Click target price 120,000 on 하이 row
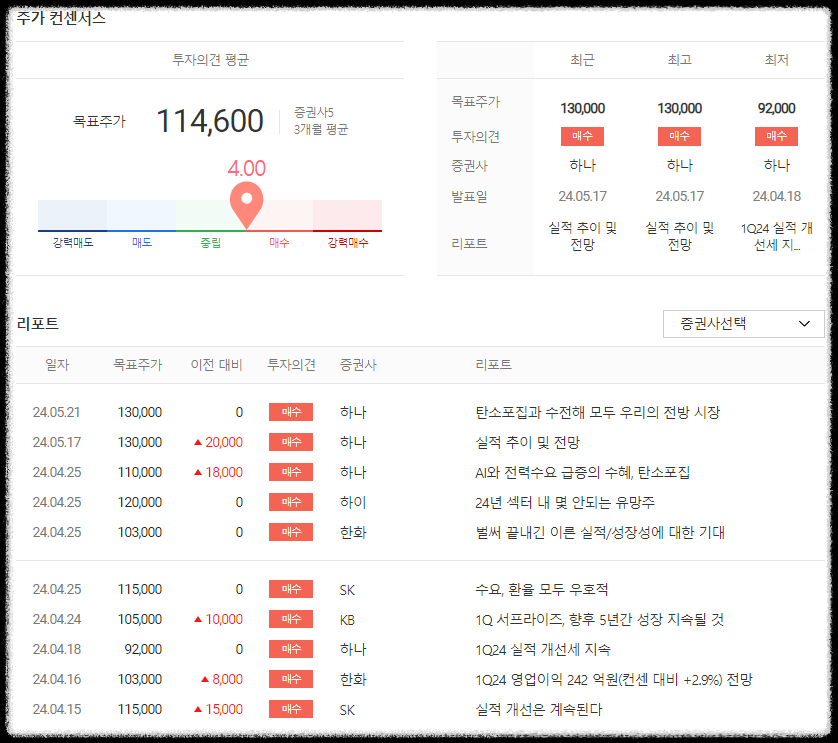The width and height of the screenshot is (838, 743). [139, 502]
